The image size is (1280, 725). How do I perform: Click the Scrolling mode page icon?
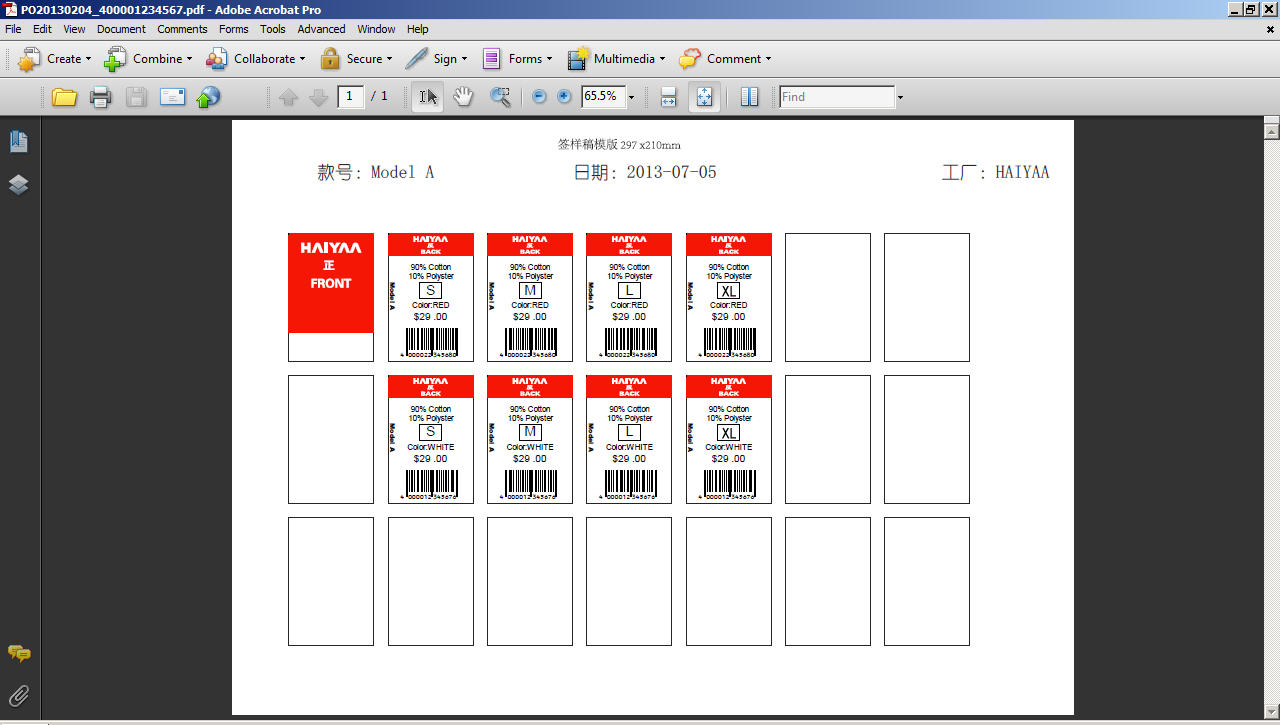click(669, 97)
